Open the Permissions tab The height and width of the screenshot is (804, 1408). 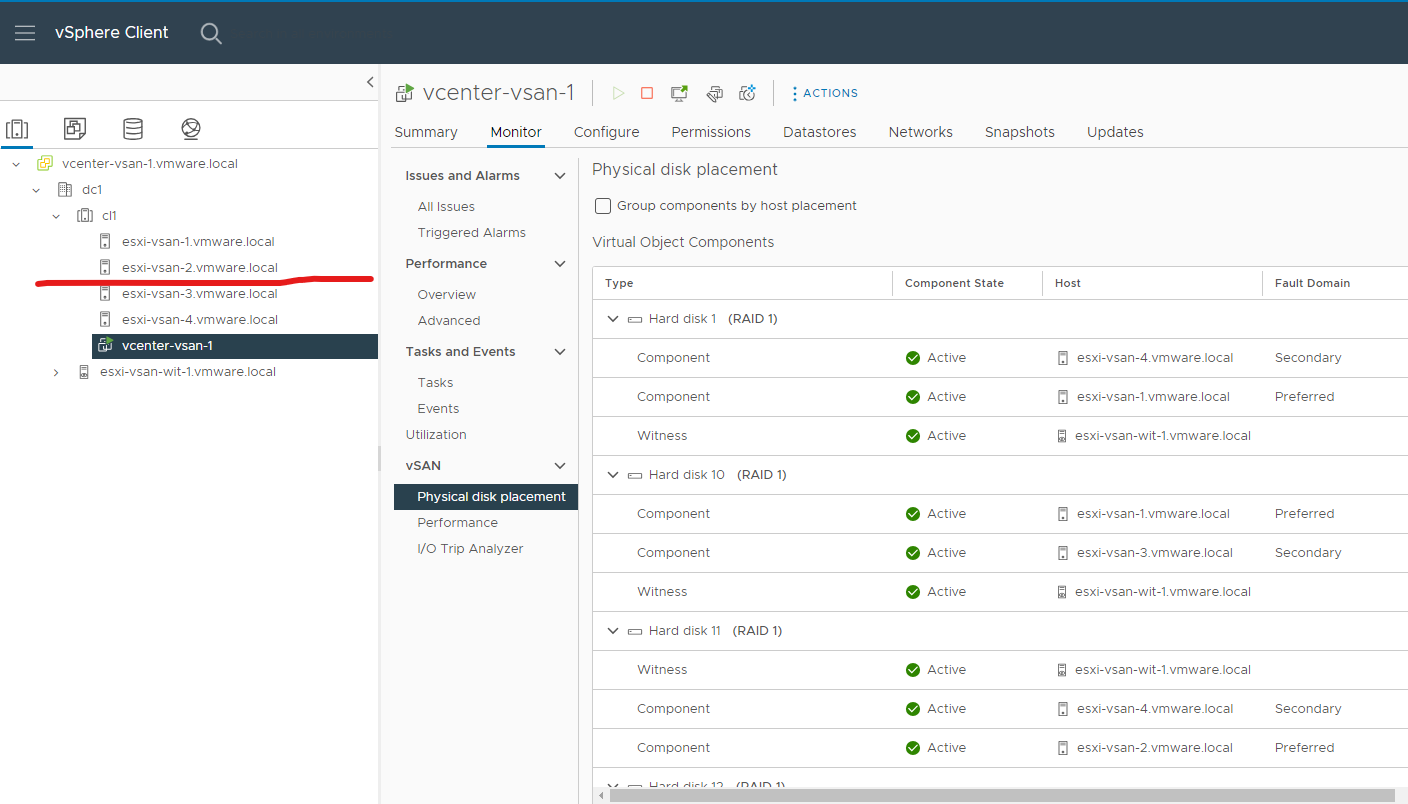(711, 132)
